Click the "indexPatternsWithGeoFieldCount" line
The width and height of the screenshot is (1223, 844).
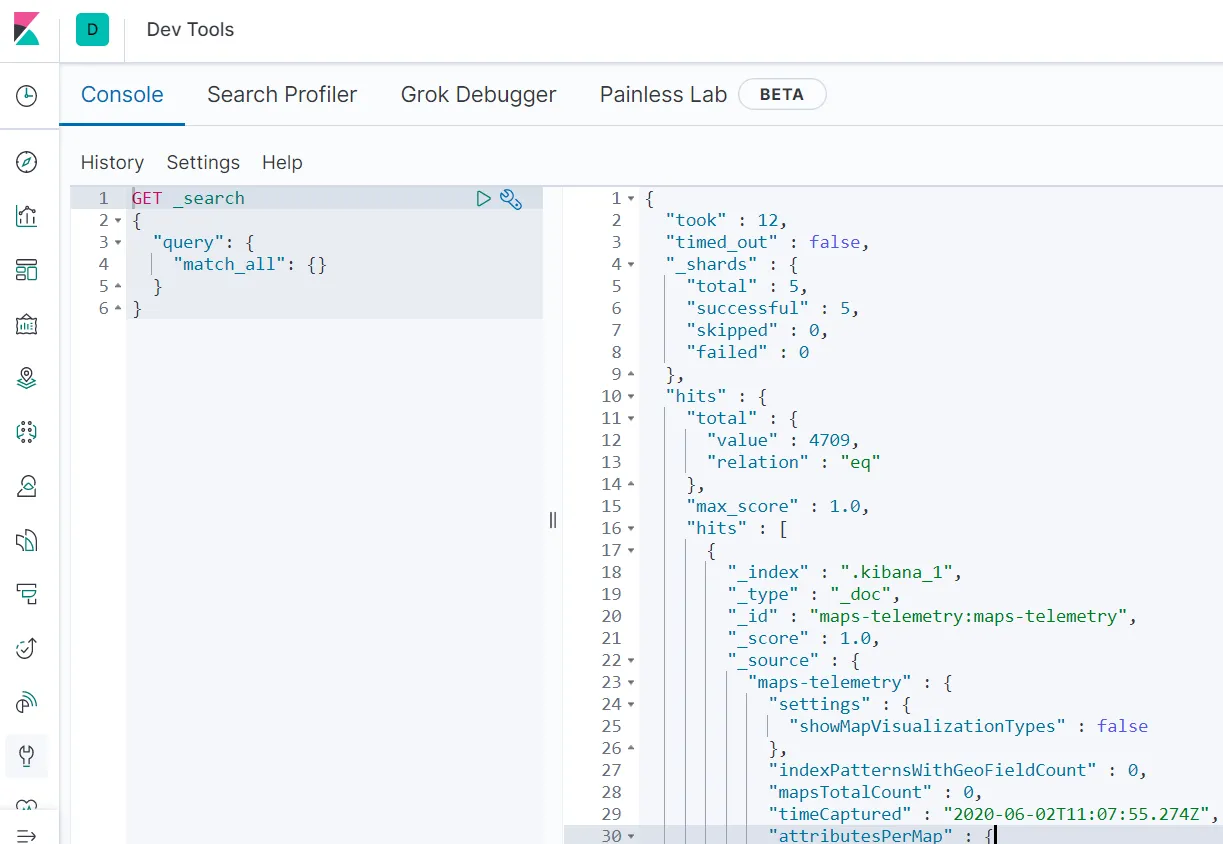[957, 770]
